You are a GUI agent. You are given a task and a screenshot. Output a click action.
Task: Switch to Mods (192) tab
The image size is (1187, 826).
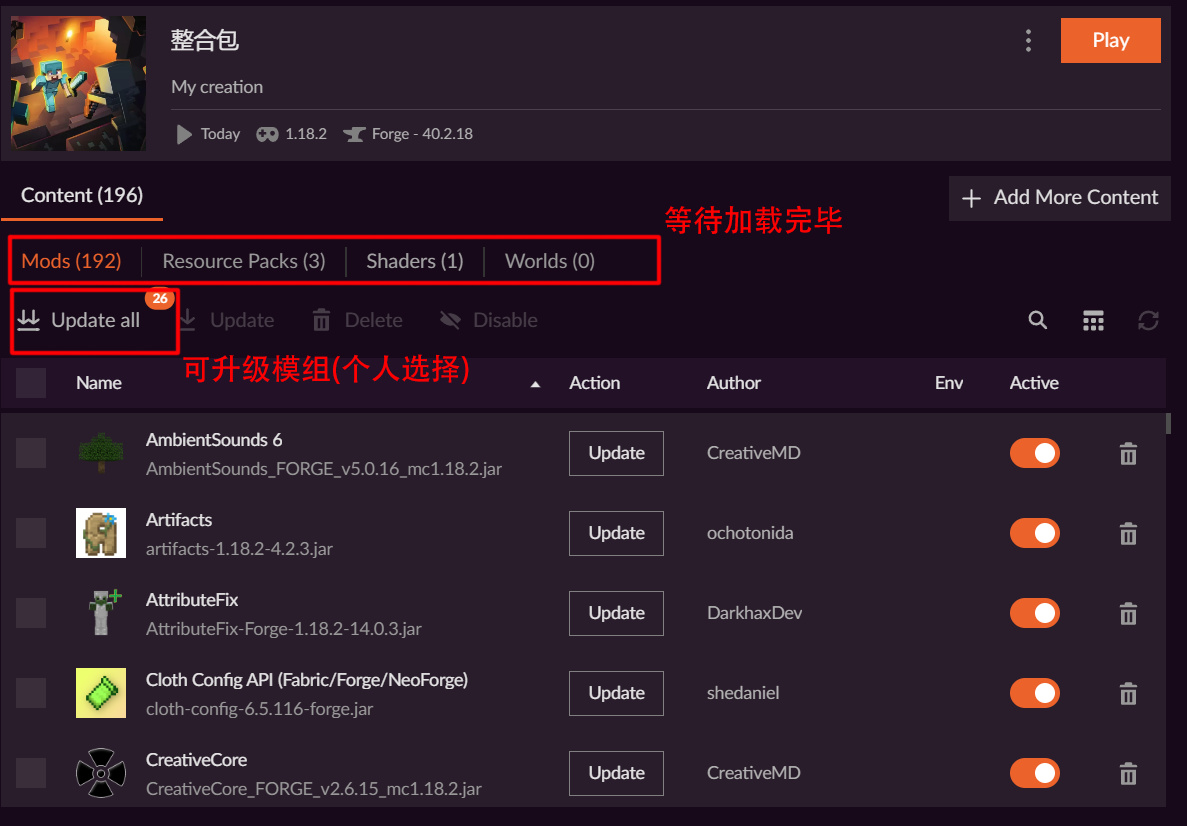pyautogui.click(x=71, y=261)
